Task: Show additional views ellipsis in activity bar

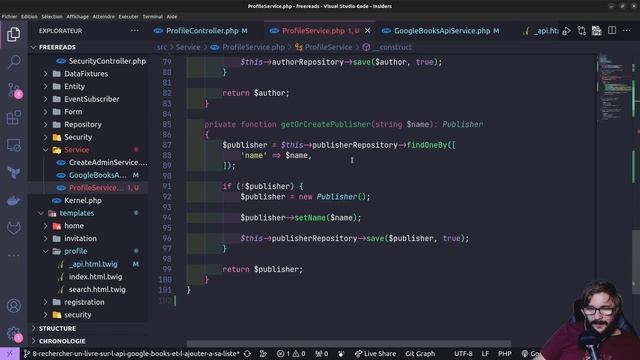Action: pyautogui.click(x=13, y=255)
